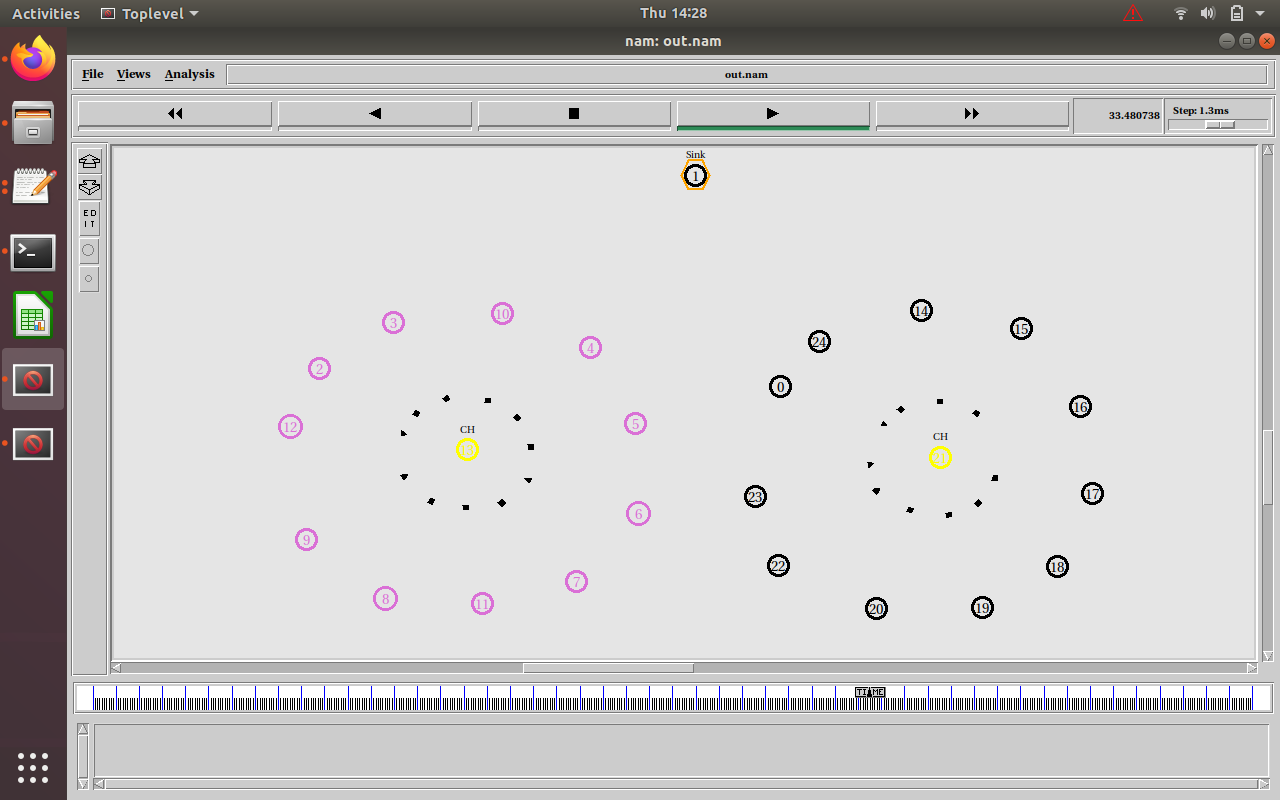Click the zoom out icon
Image resolution: width=1280 pixels, height=800 pixels.
[90, 187]
